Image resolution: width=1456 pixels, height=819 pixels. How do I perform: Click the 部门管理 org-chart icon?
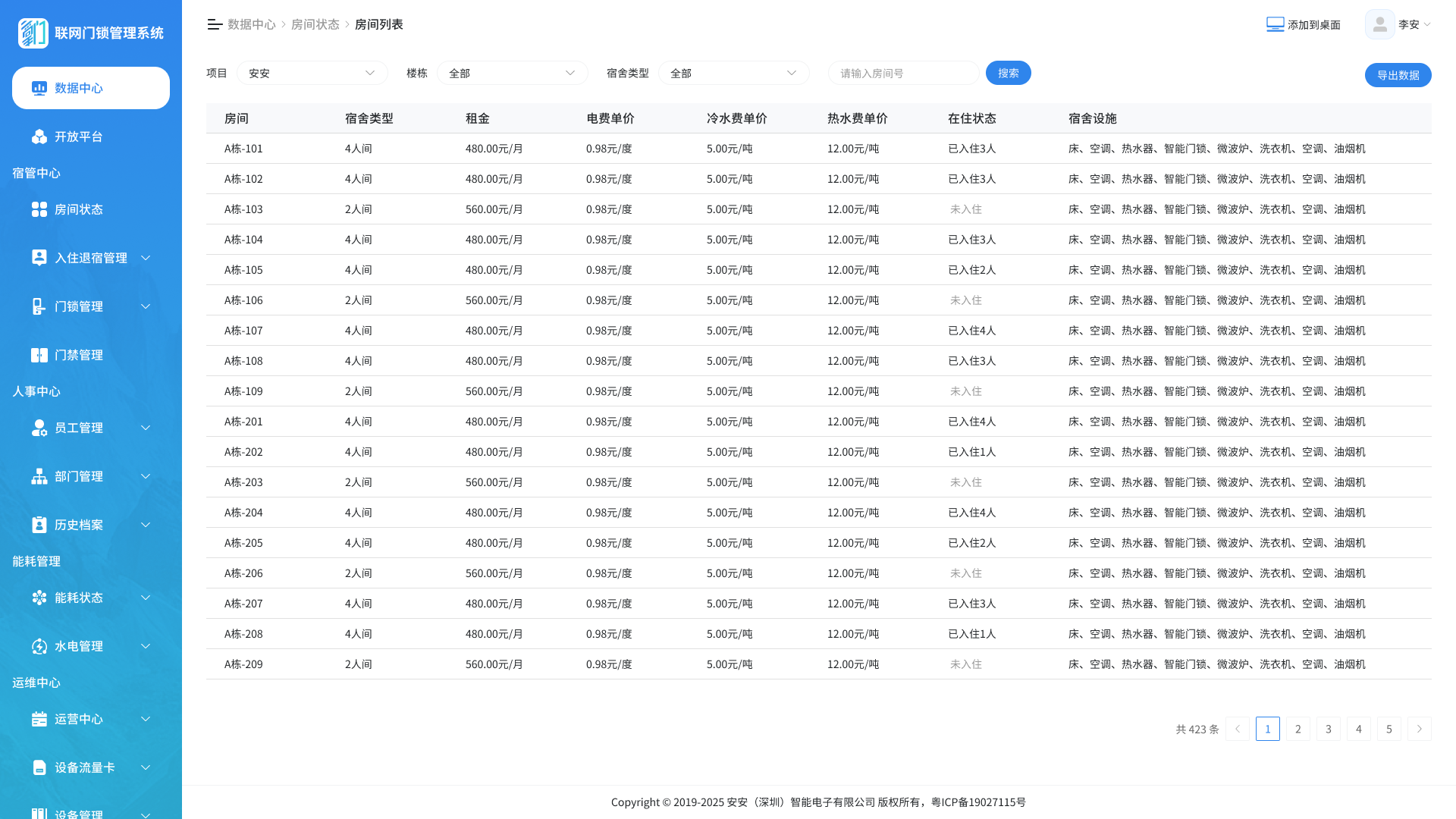(39, 476)
